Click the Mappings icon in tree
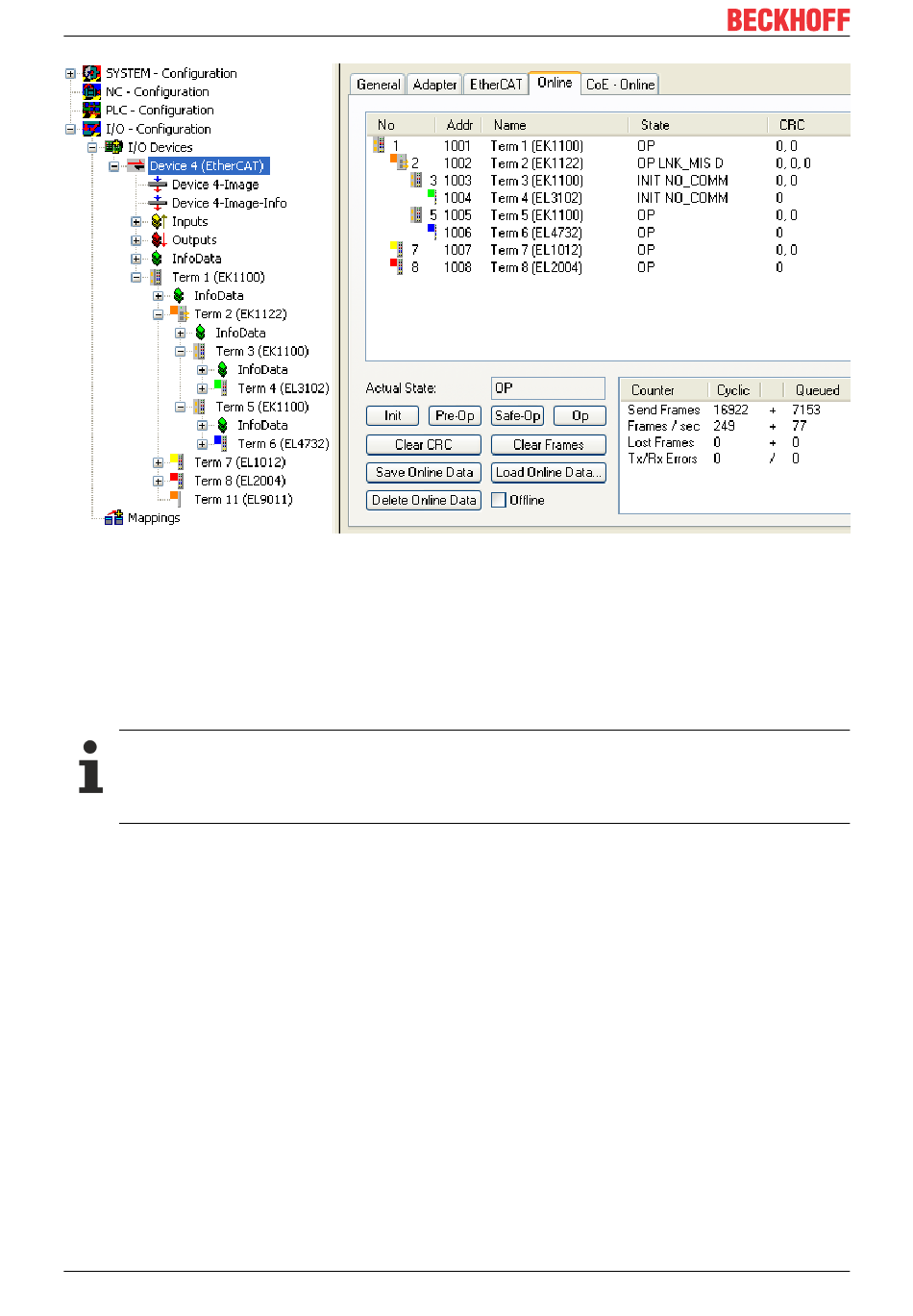The image size is (913, 1316). (x=113, y=517)
